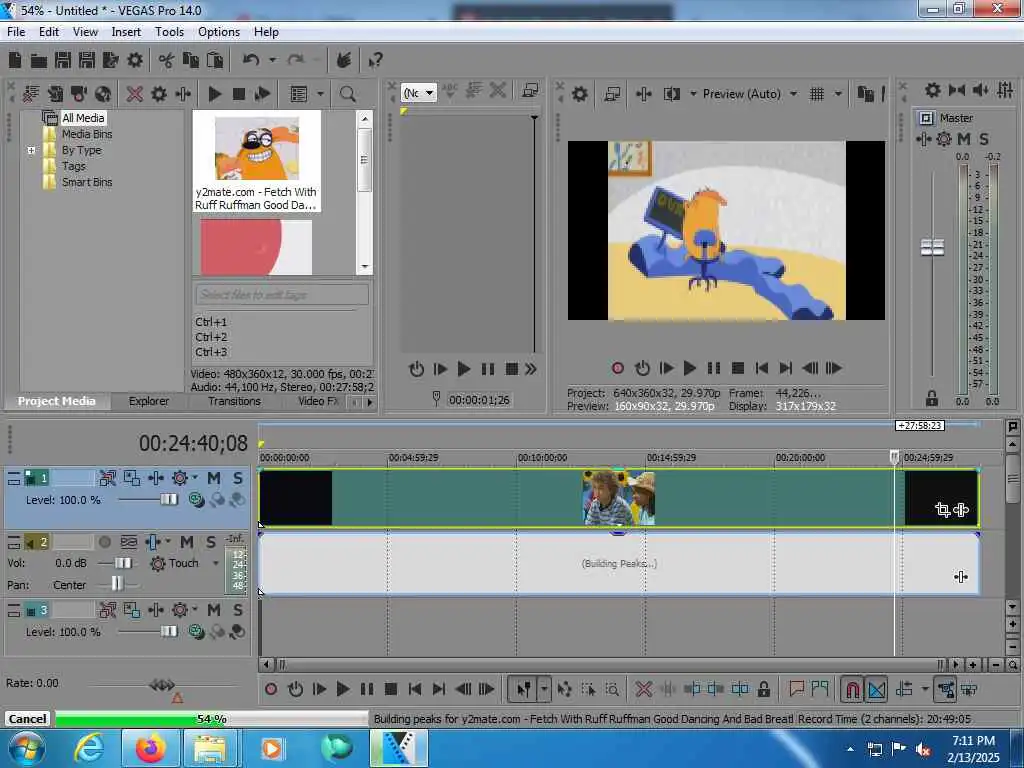Solo audio Track 2
Viewport: 1024px width, 768px height.
(x=210, y=542)
